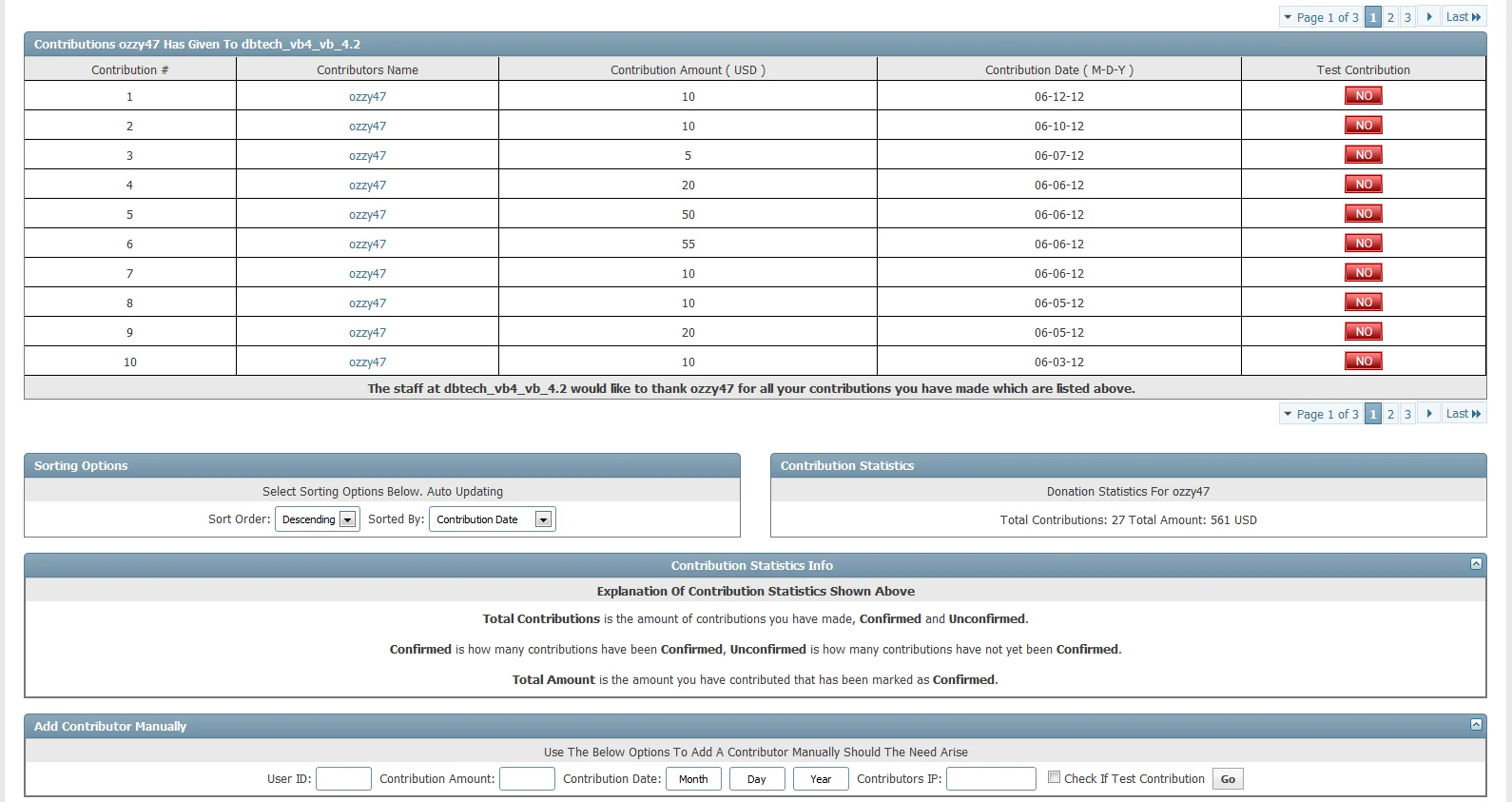Go to next page arrow in top pagination
The width and height of the screenshot is (1512, 802).
point(1429,17)
